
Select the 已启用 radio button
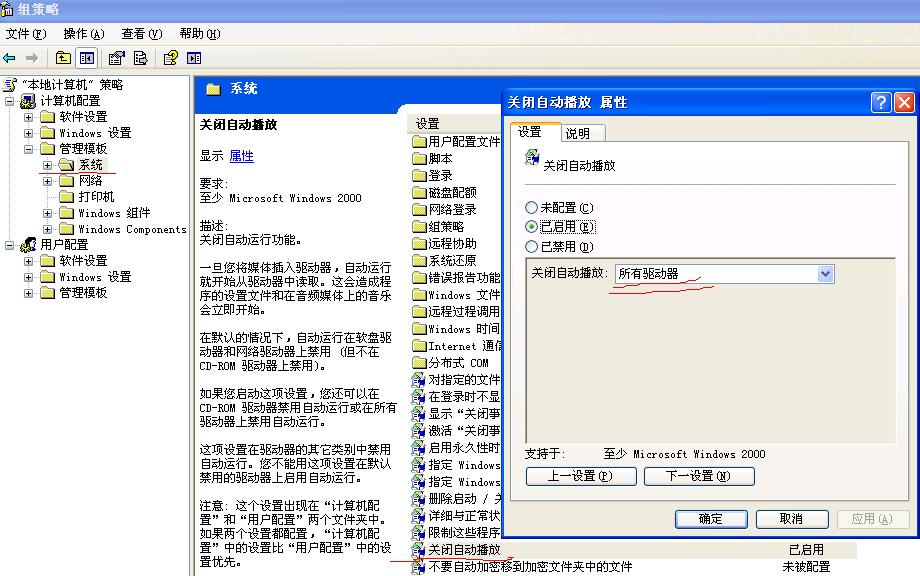532,227
